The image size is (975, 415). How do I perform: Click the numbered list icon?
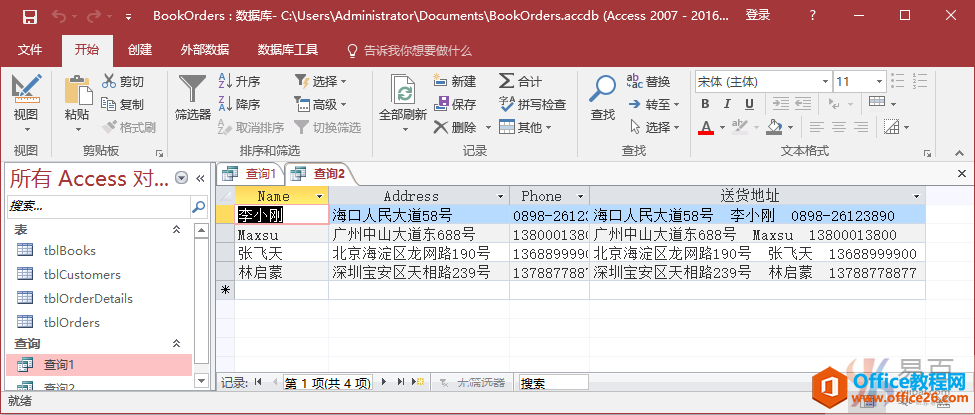(x=920, y=81)
